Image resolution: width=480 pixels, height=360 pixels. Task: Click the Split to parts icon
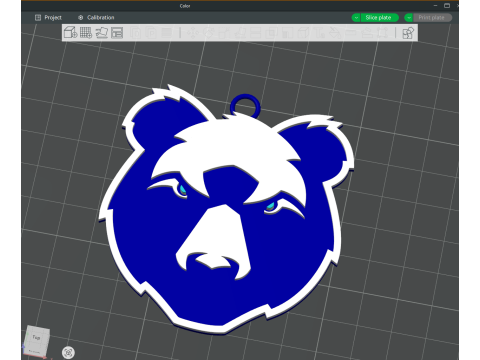coord(152,33)
